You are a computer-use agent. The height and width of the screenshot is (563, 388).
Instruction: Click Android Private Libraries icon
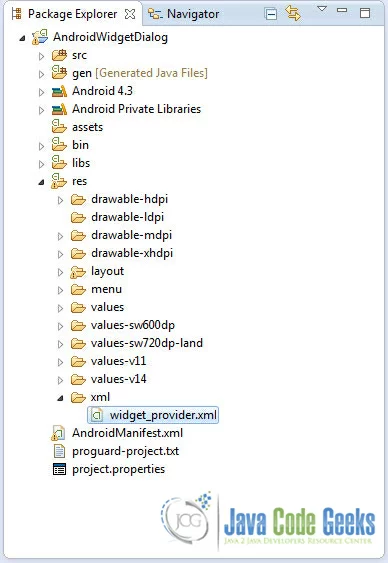tap(59, 109)
